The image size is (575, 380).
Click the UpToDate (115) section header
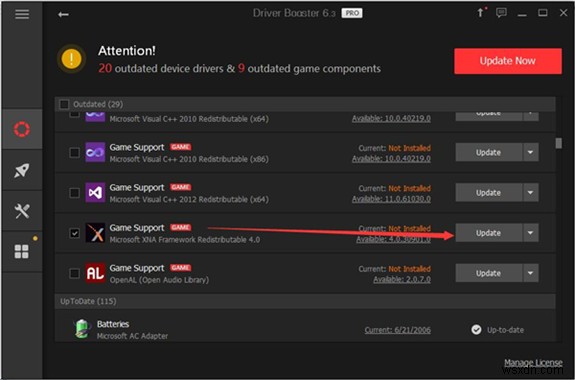point(305,301)
